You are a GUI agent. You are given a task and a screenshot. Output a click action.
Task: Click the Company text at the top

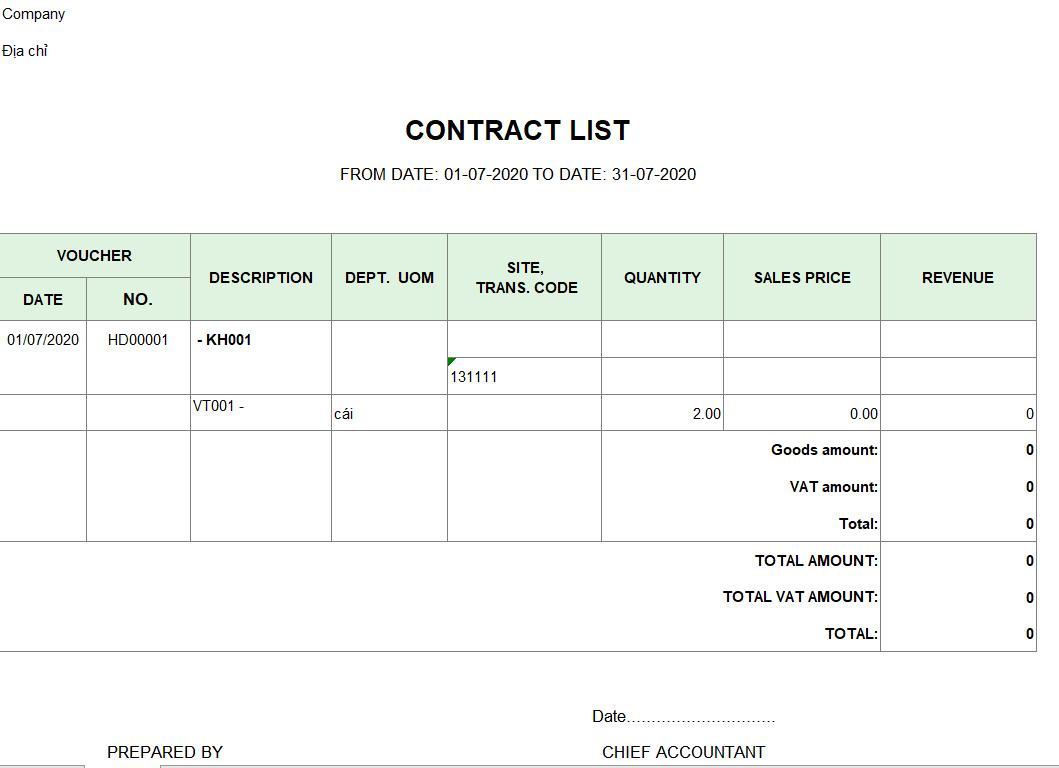(x=33, y=14)
